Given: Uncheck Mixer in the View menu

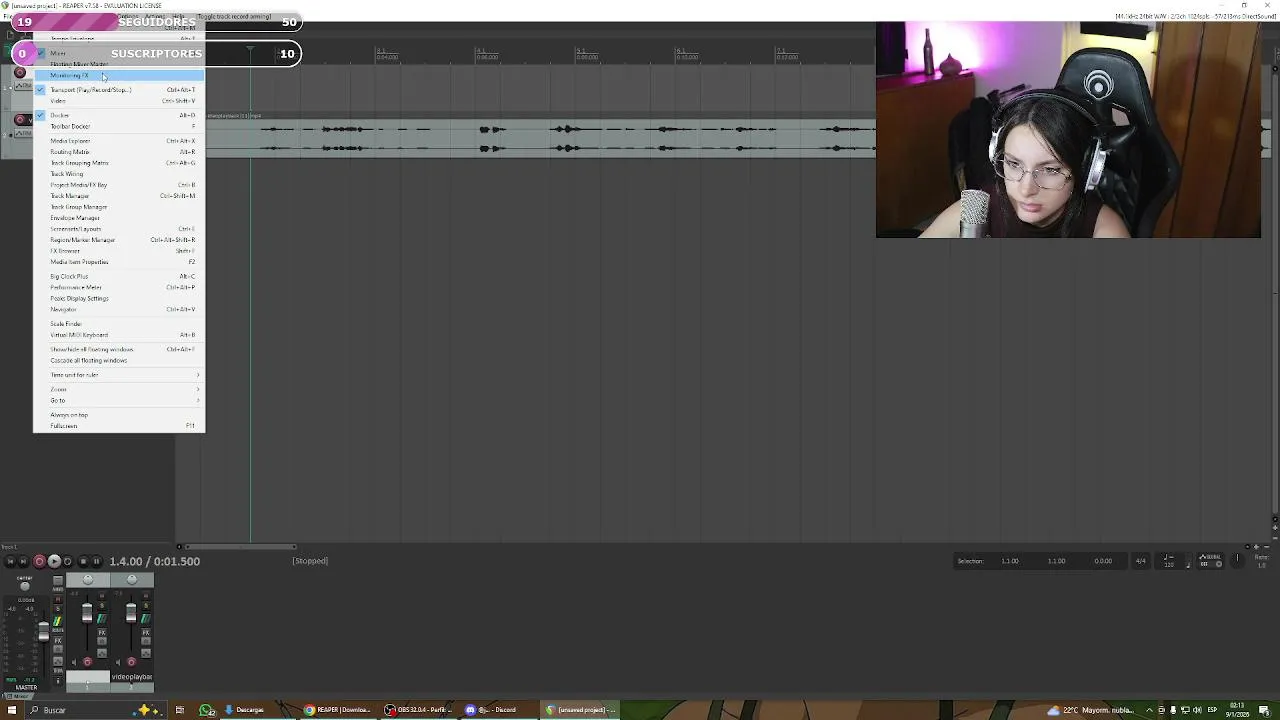Looking at the screenshot, I should (x=119, y=53).
